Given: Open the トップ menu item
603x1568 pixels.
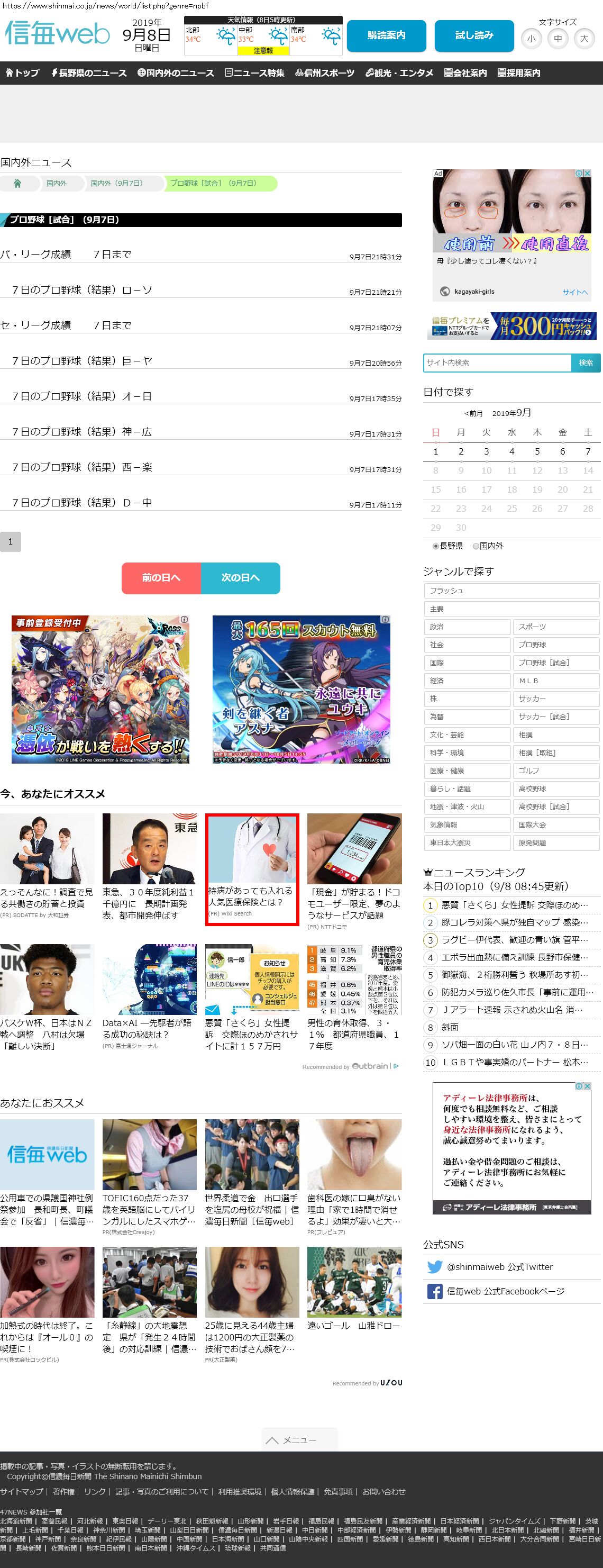Looking at the screenshot, I should [x=23, y=72].
